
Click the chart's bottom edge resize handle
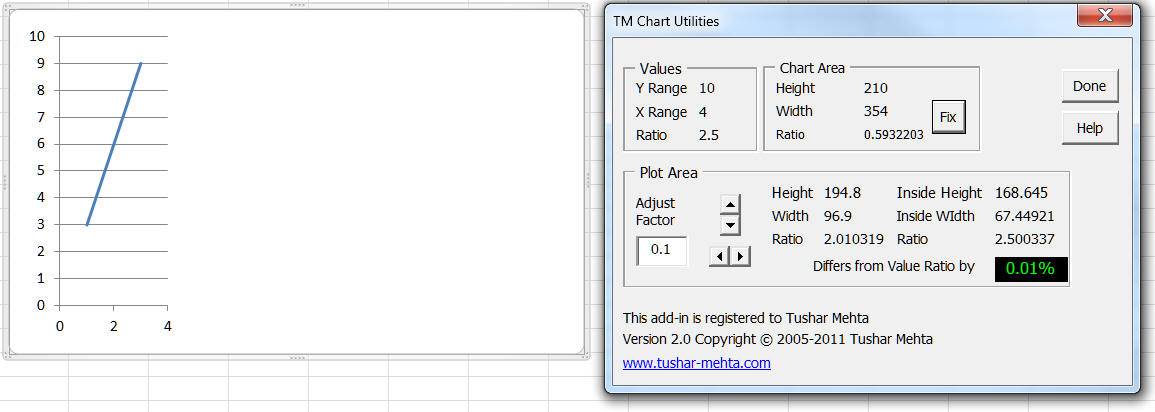click(x=295, y=357)
